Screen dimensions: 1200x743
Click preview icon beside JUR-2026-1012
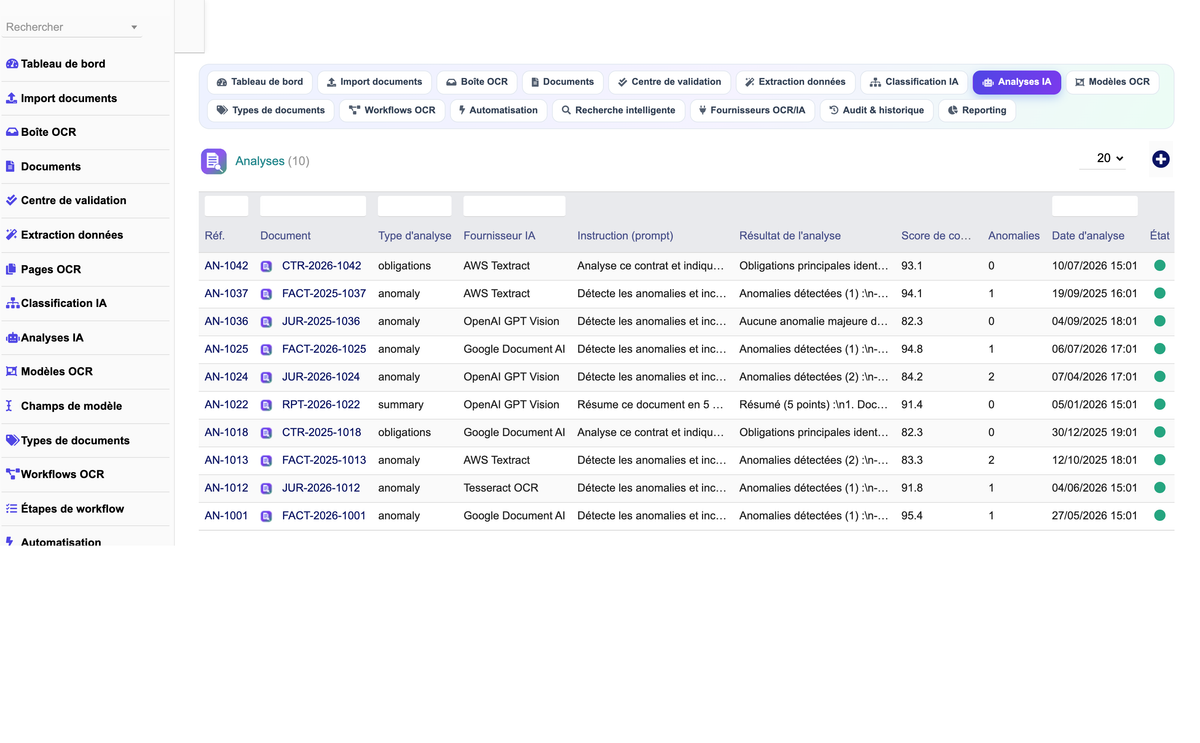pyautogui.click(x=266, y=489)
